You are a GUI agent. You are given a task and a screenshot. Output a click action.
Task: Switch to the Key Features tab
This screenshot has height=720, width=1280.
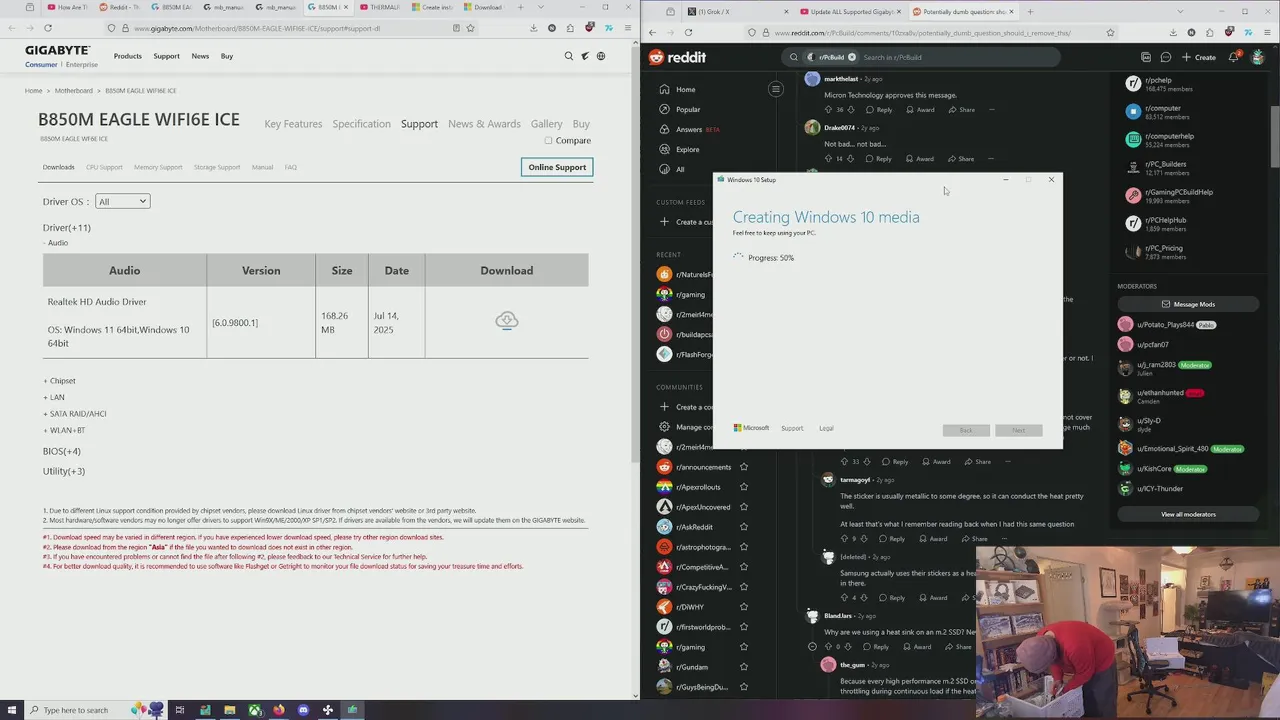(293, 124)
